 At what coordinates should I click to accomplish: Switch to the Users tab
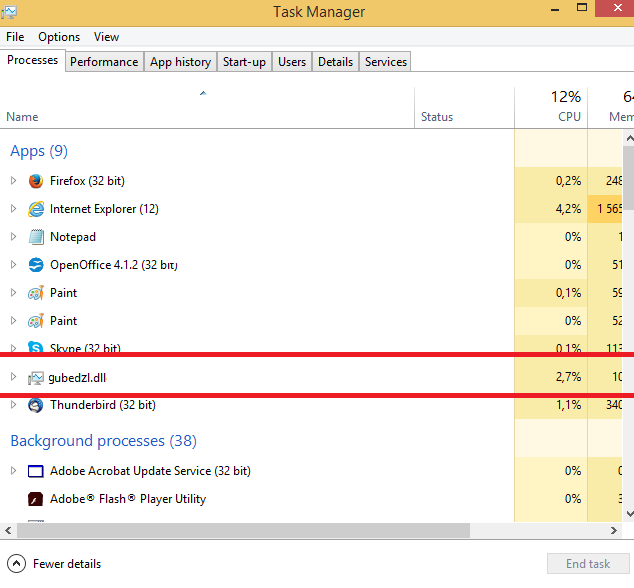point(292,61)
